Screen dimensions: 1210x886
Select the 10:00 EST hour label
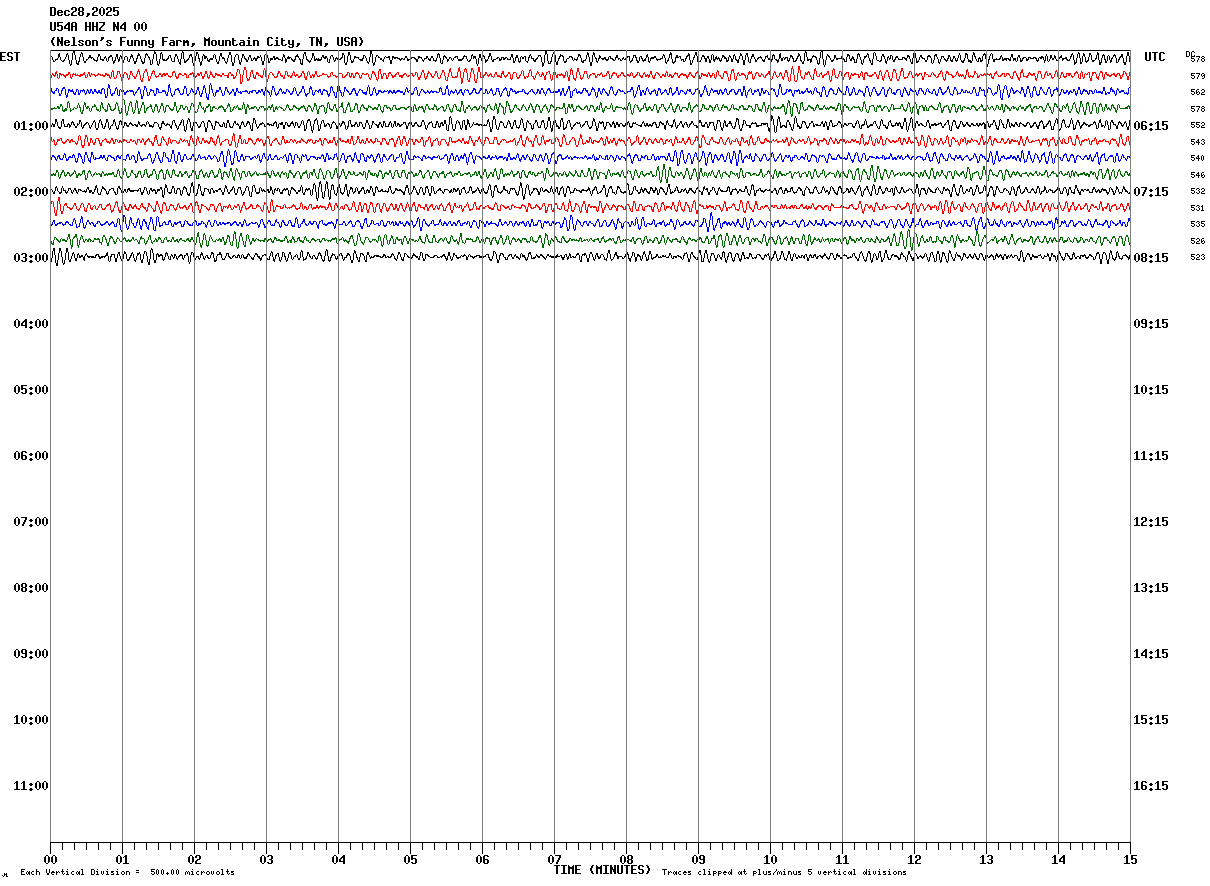[x=31, y=720]
